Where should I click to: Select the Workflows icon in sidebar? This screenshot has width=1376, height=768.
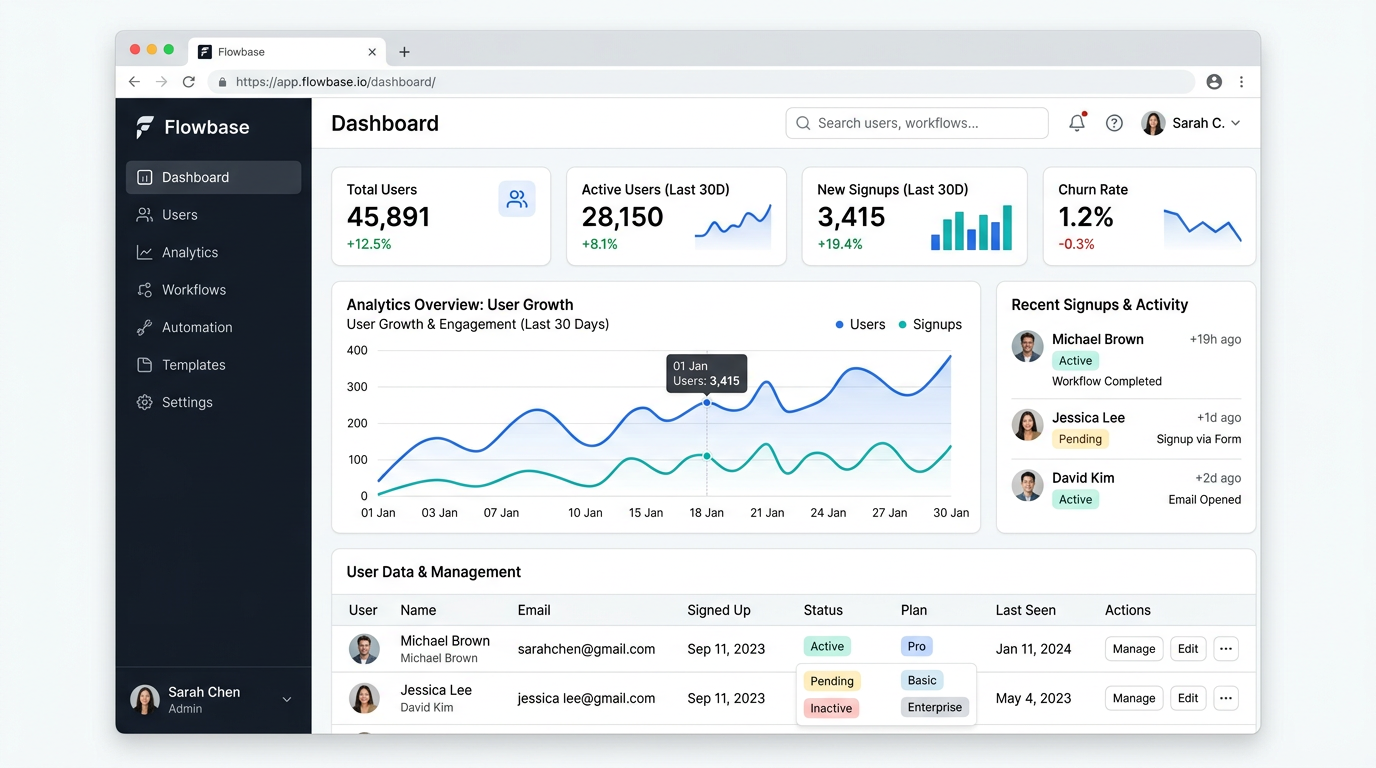point(144,289)
